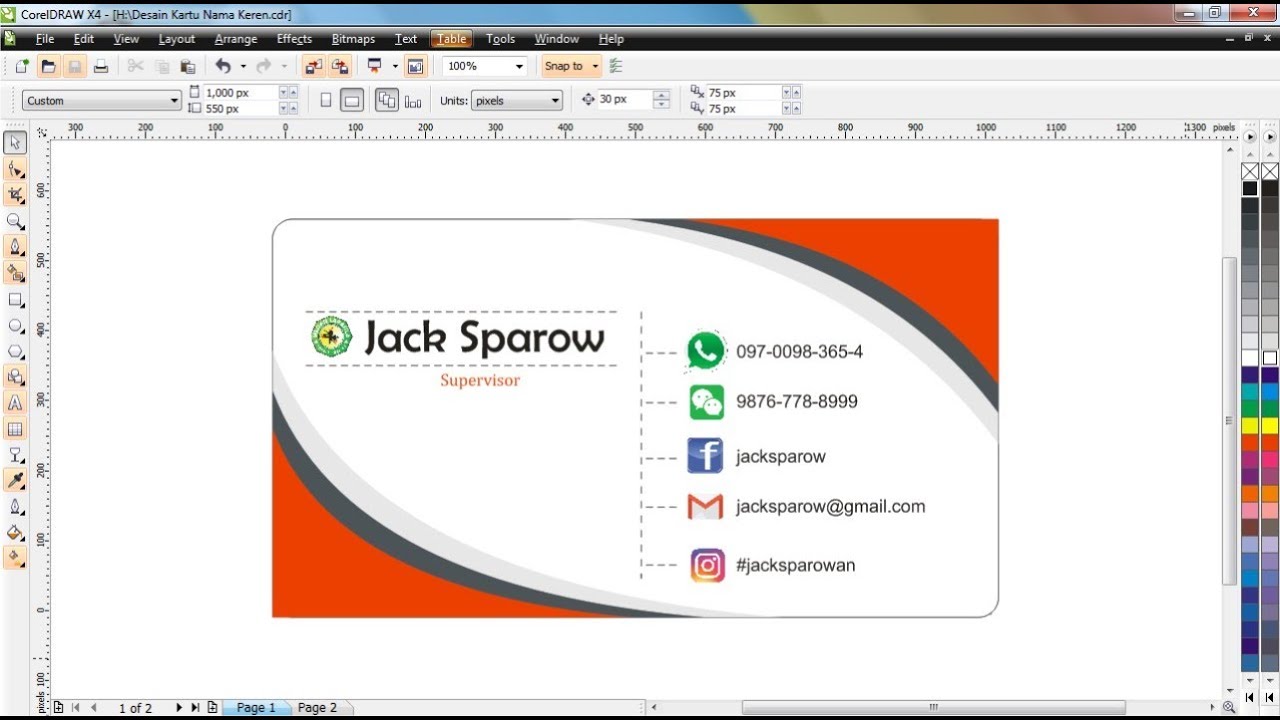Click the Gmail icon on the card
The image size is (1280, 720).
[x=705, y=506]
